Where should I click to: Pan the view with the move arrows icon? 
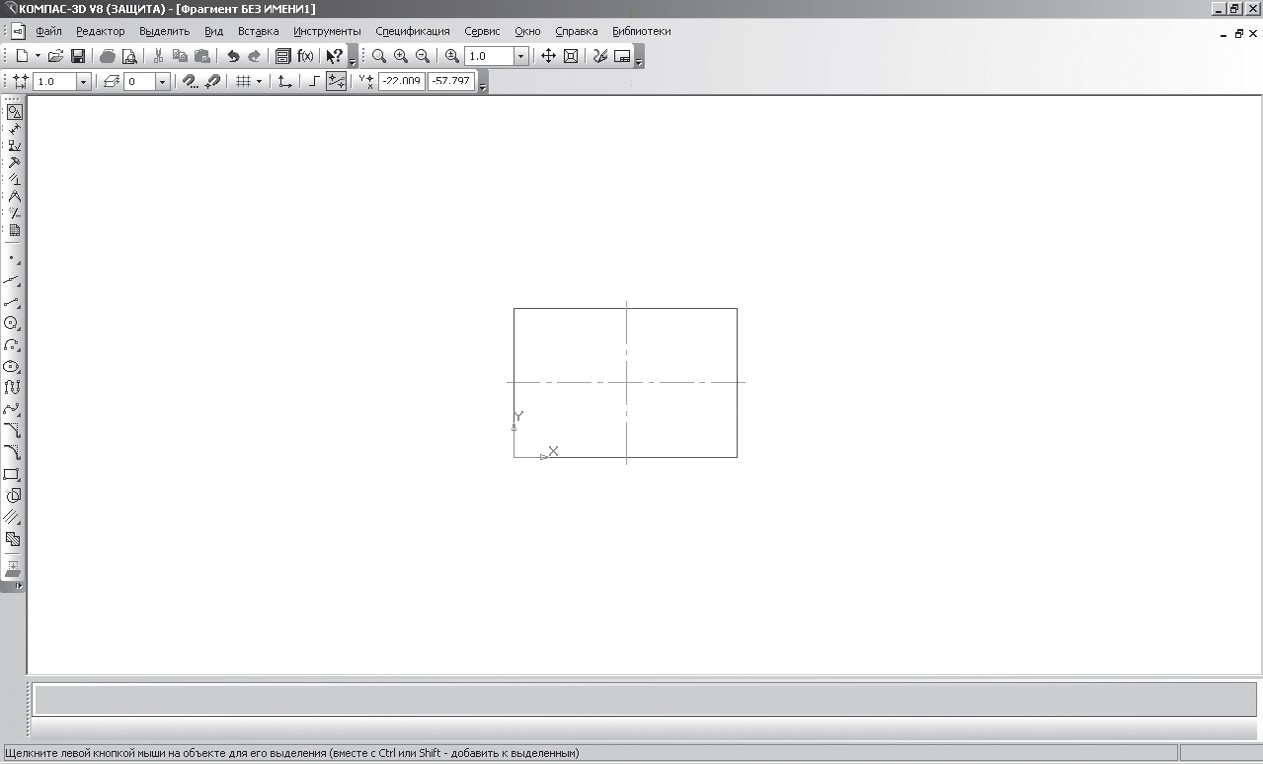coord(548,57)
